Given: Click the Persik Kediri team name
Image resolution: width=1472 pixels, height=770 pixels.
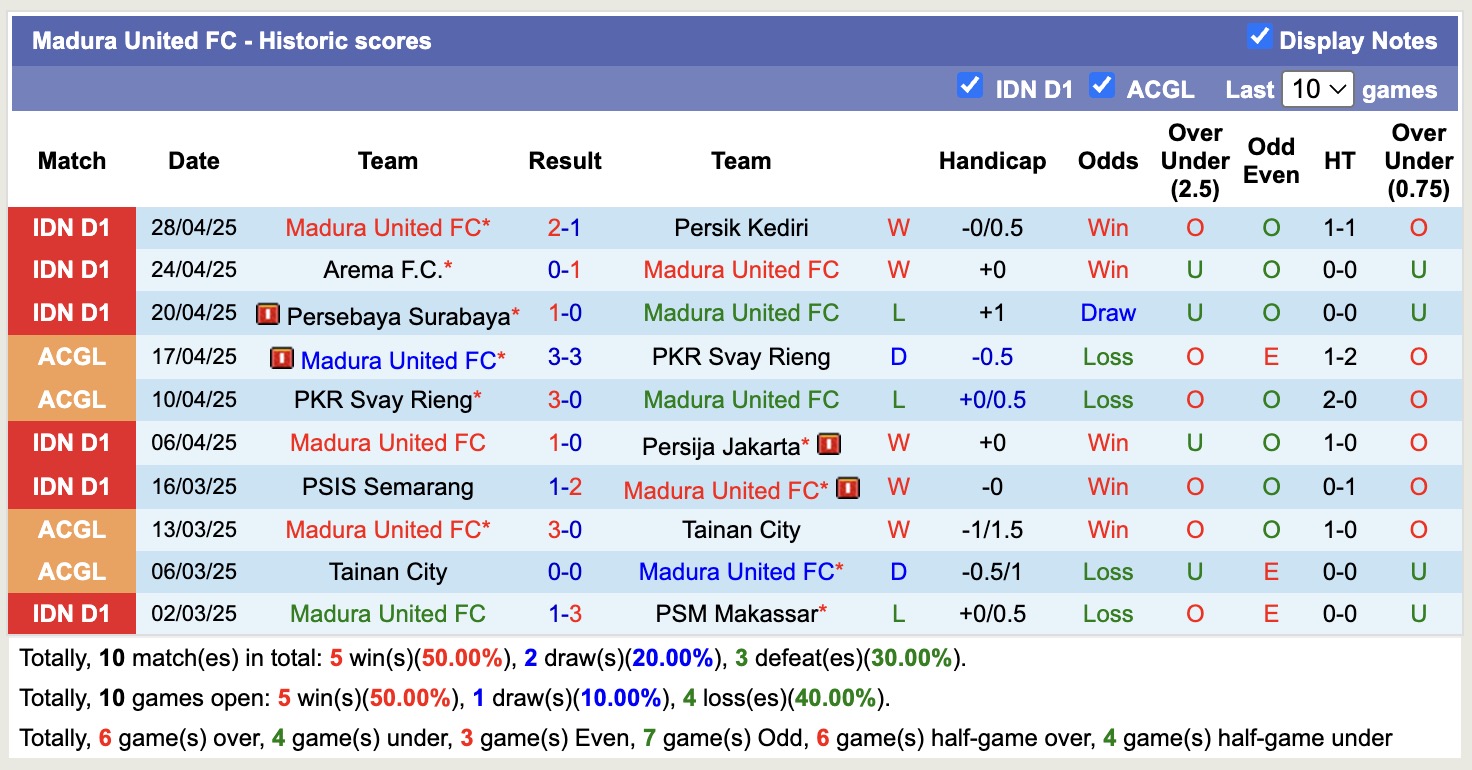Looking at the screenshot, I should click(x=741, y=227).
